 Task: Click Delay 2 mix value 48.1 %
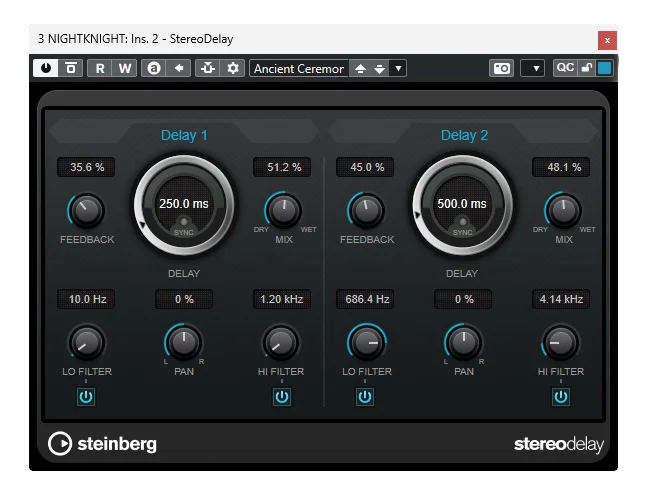[562, 167]
